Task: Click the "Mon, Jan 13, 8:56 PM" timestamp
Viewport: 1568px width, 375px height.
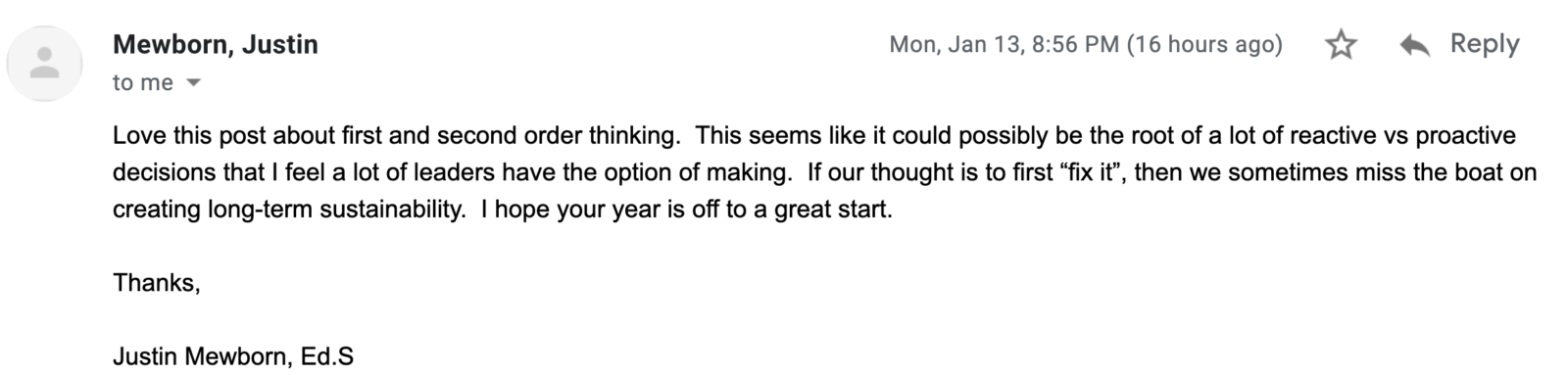Action: click(x=1004, y=45)
